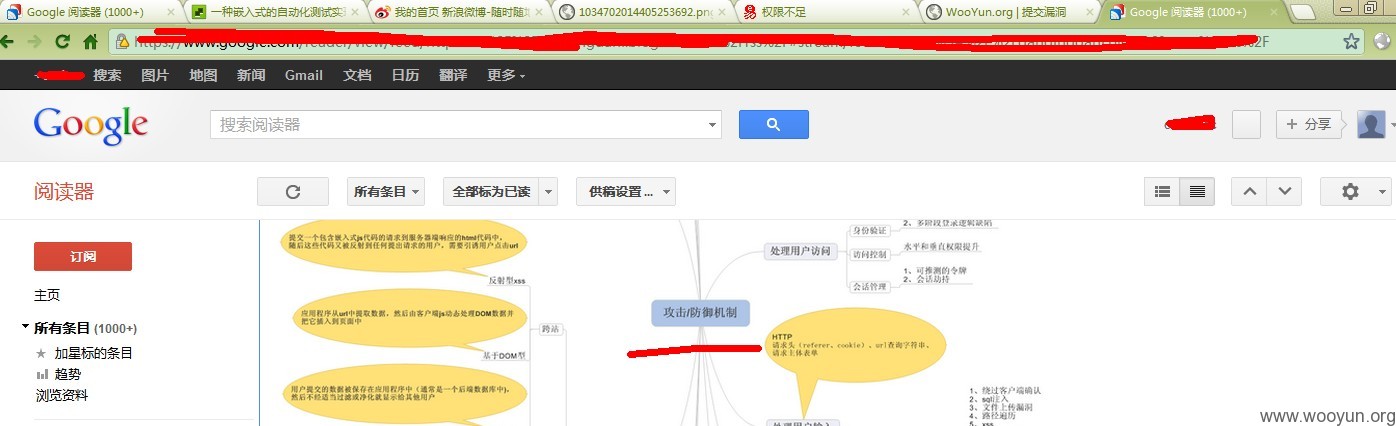The height and width of the screenshot is (426, 1396).
Task: Click the 访问控制 mind map node
Action: click(x=869, y=255)
